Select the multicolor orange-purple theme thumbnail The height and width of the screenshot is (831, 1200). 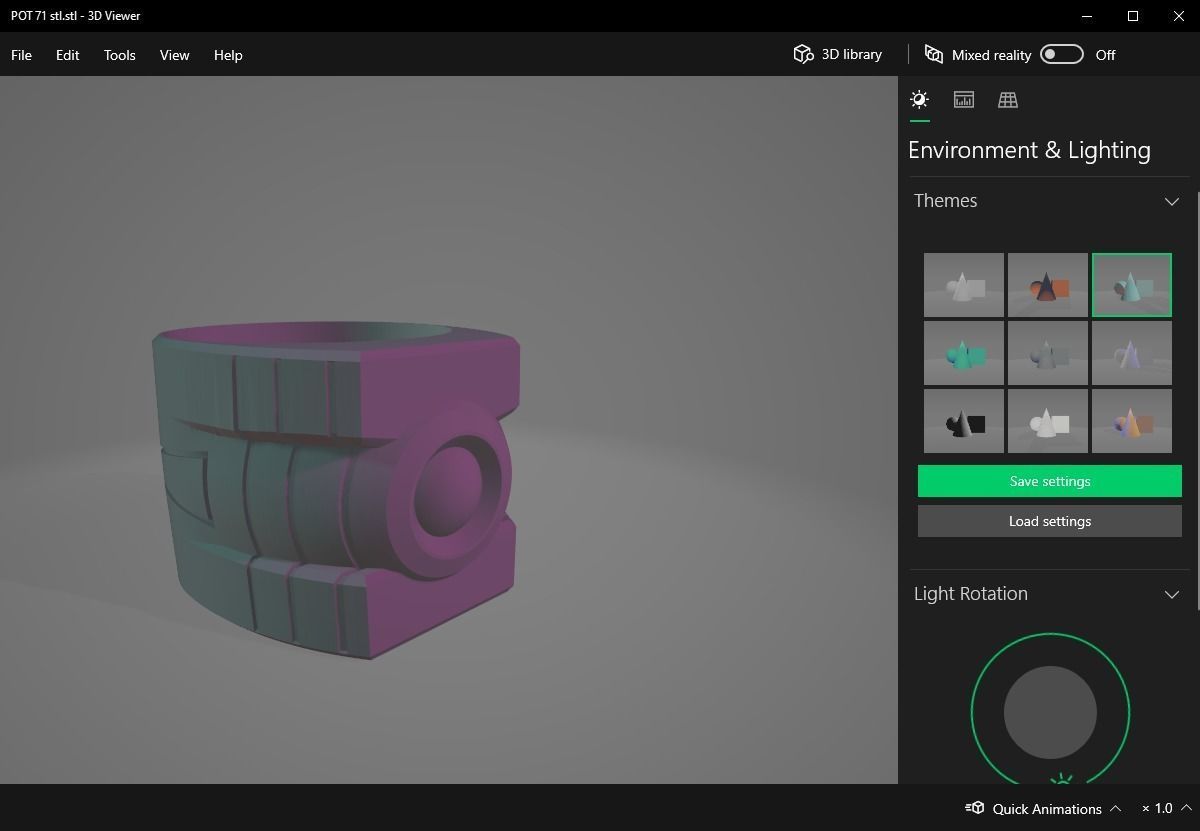(x=1132, y=421)
